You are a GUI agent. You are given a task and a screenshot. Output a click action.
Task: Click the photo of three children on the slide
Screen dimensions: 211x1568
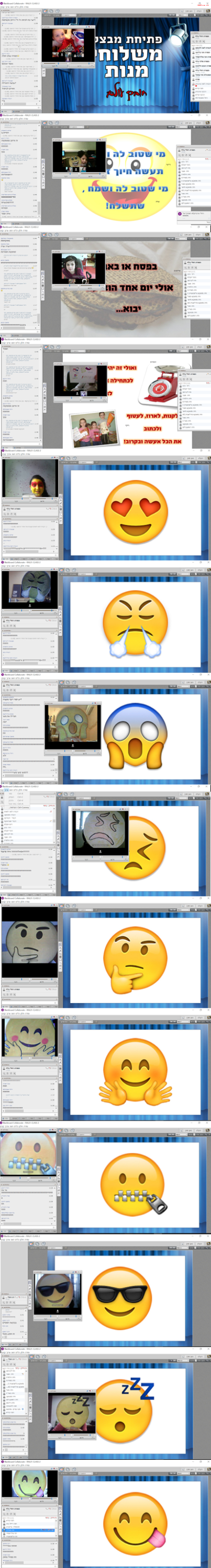[93, 429]
